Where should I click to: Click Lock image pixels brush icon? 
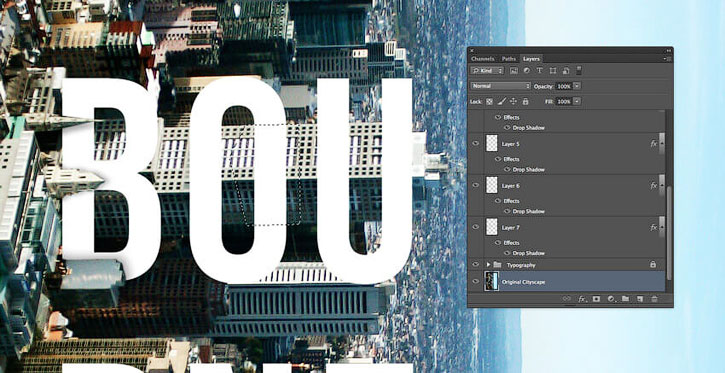pyautogui.click(x=502, y=101)
